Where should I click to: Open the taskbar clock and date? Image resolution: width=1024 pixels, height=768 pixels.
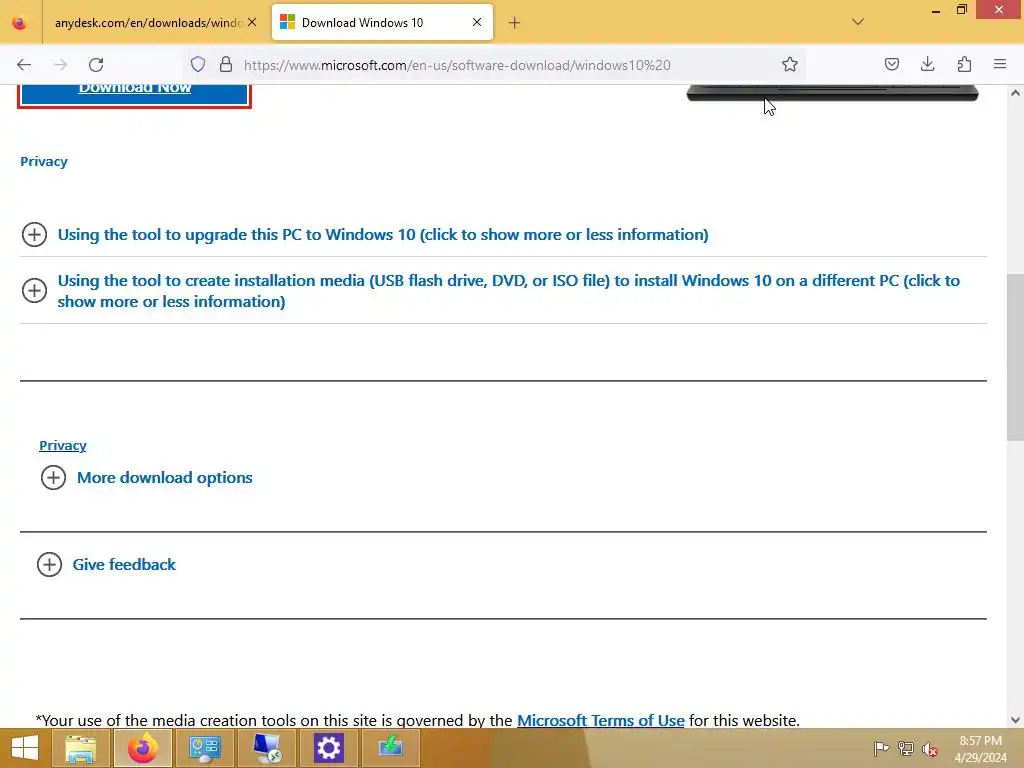[980, 748]
